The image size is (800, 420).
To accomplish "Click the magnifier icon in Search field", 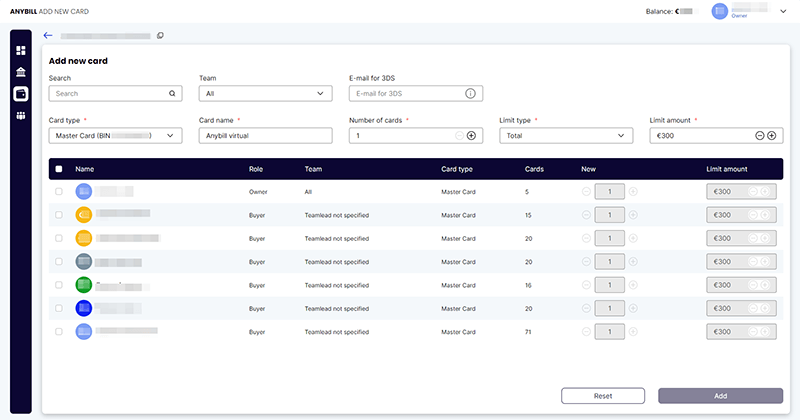I will (172, 93).
